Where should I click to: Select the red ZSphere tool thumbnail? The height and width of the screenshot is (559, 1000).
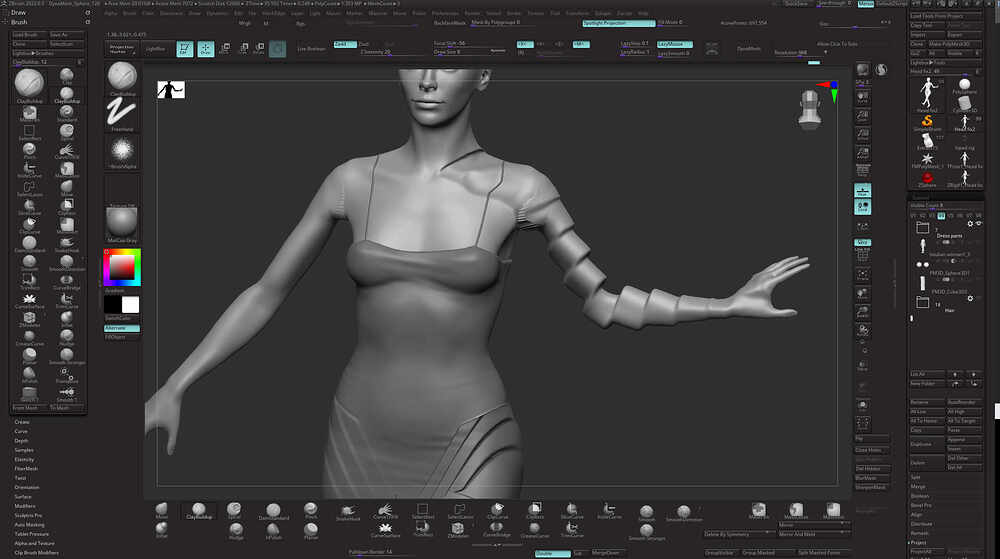click(x=927, y=179)
